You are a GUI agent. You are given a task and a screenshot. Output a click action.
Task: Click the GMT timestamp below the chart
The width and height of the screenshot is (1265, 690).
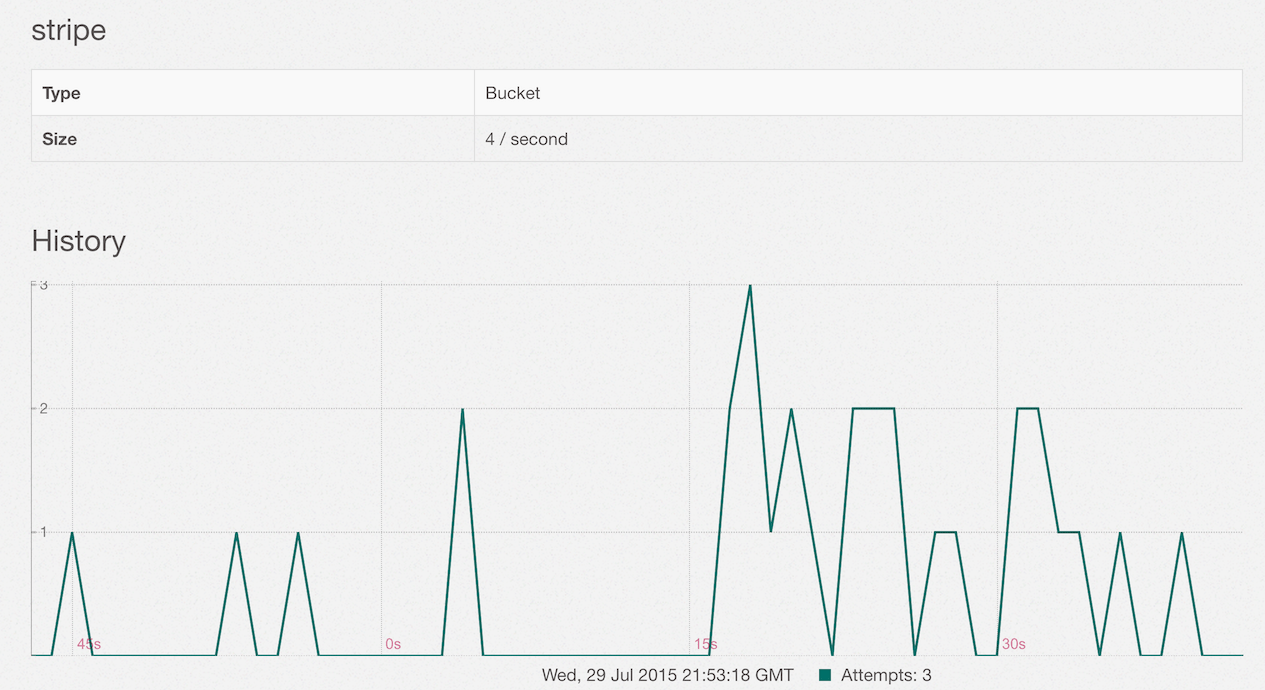[667, 675]
